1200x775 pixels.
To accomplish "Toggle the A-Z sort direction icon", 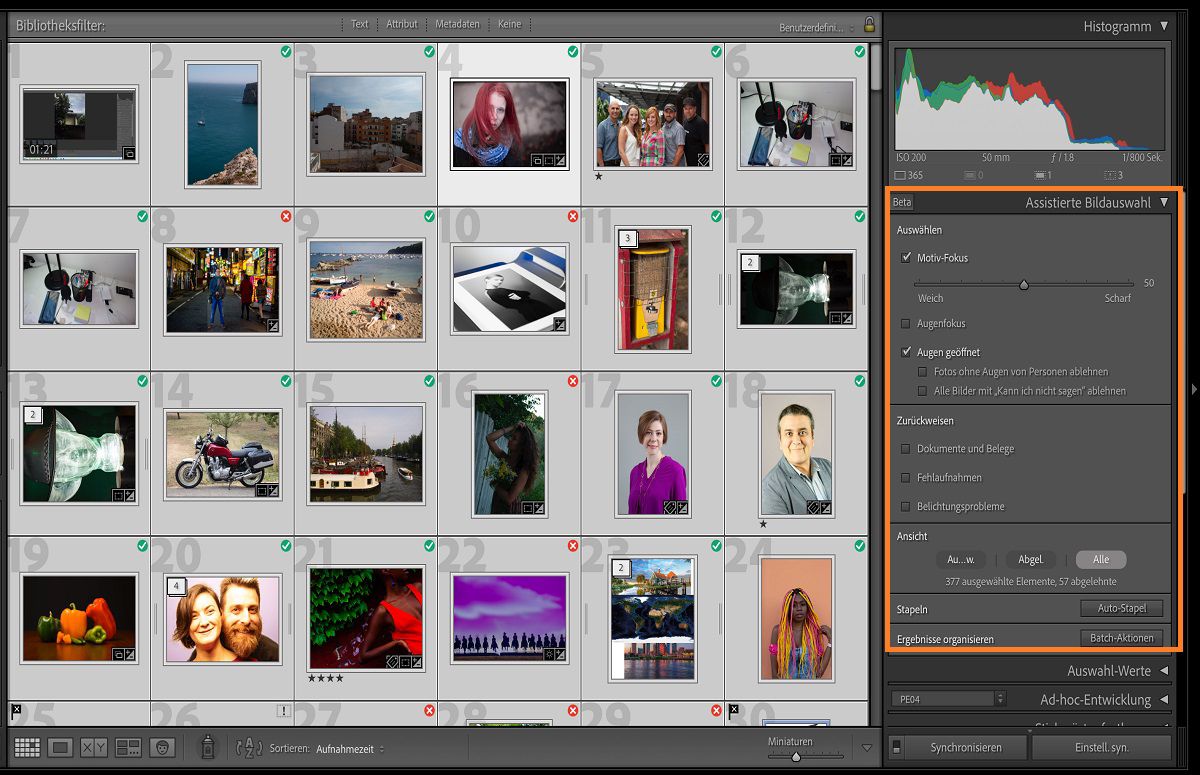I will click(x=248, y=747).
